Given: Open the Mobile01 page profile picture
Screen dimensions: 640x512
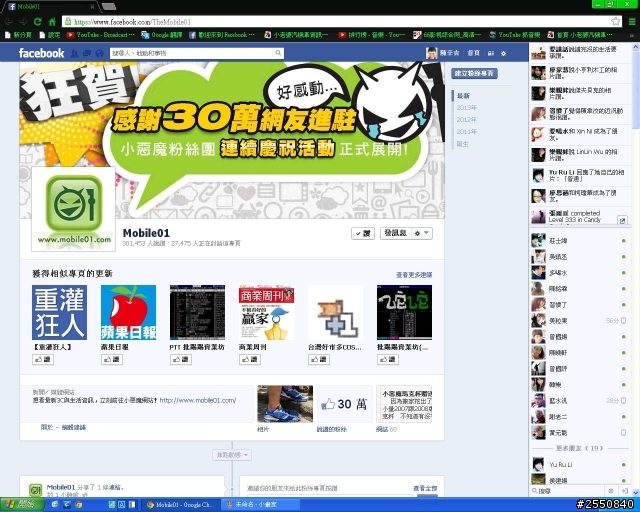Looking at the screenshot, I should pyautogui.click(x=73, y=209).
